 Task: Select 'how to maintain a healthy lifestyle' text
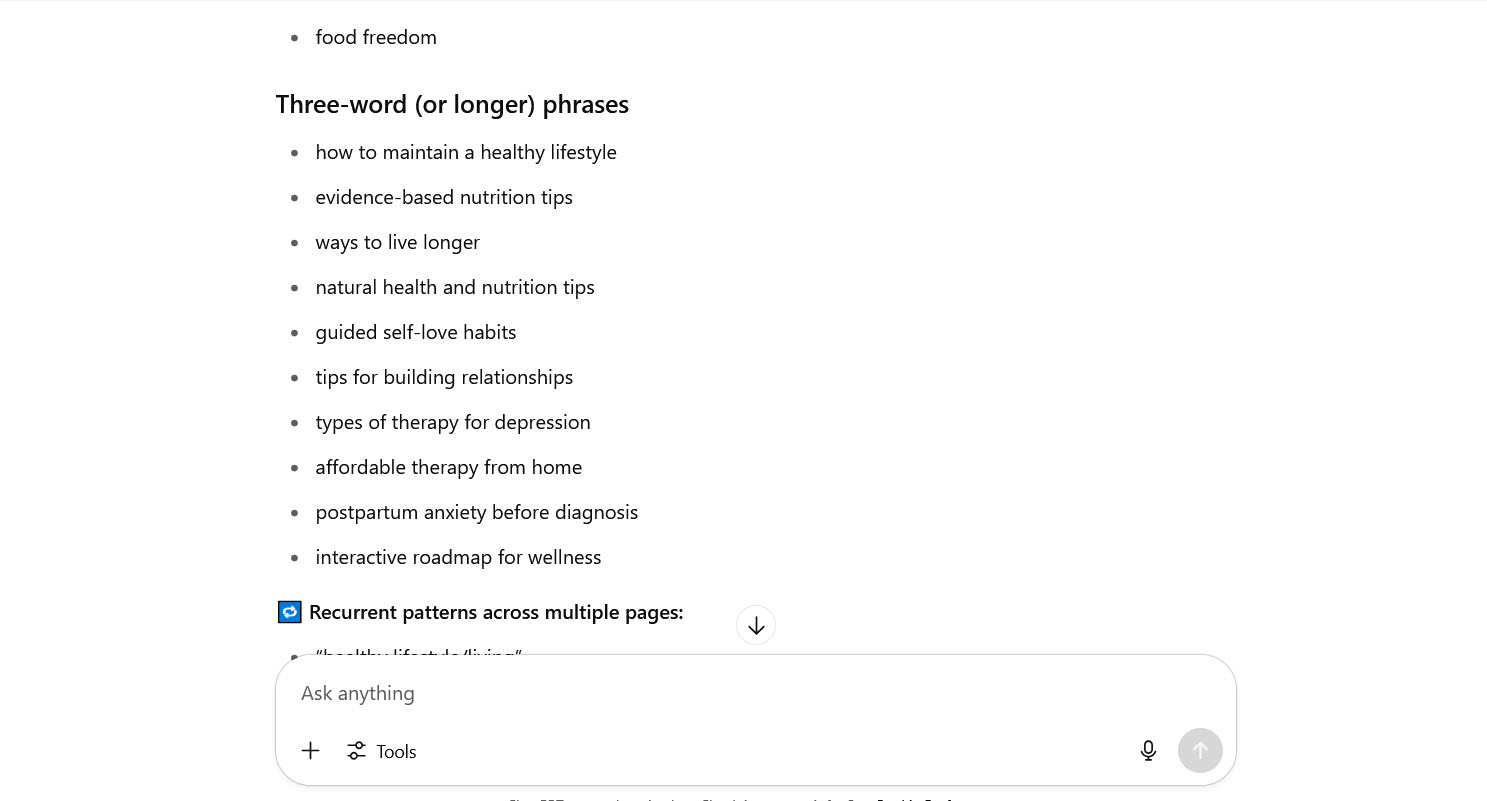click(x=466, y=153)
